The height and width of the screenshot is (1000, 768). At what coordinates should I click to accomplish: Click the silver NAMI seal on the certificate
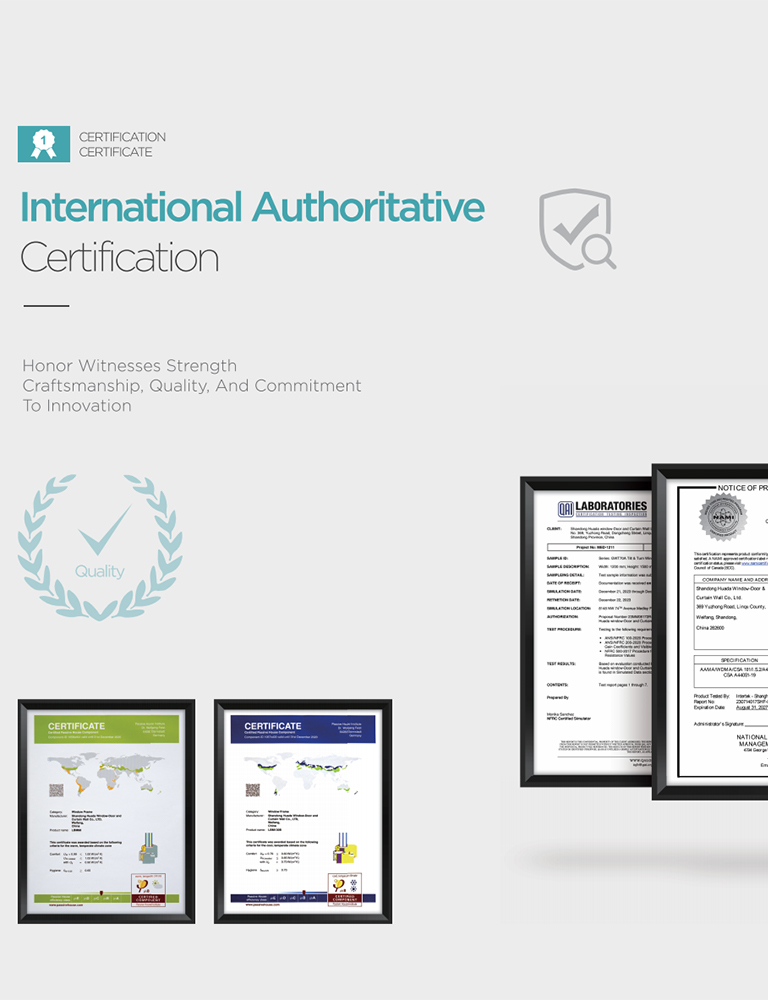[x=723, y=517]
